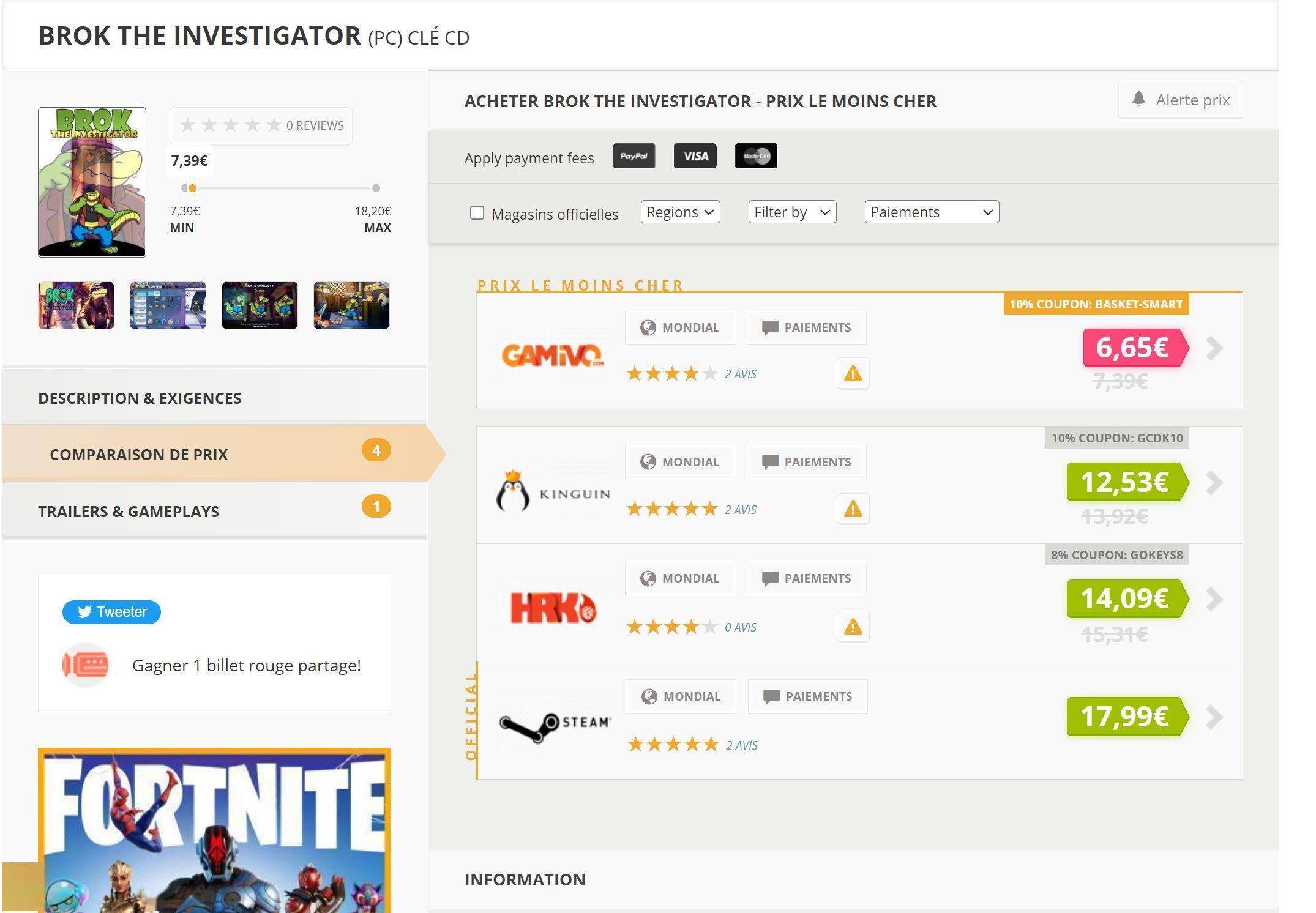The height and width of the screenshot is (913, 1316).
Task: Click the Kinguin warning triangle icon
Action: click(853, 509)
